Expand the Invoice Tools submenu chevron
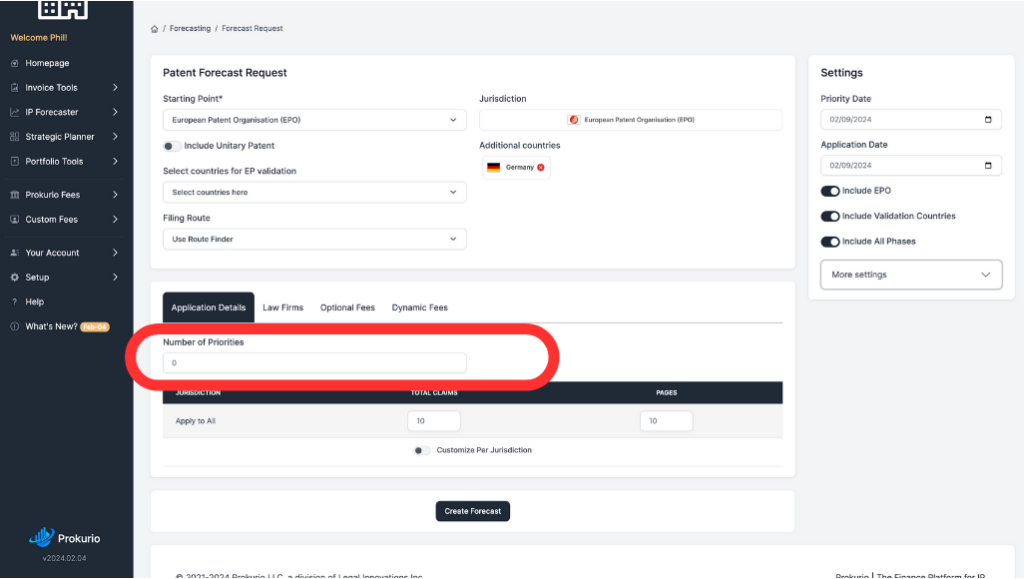 point(115,87)
